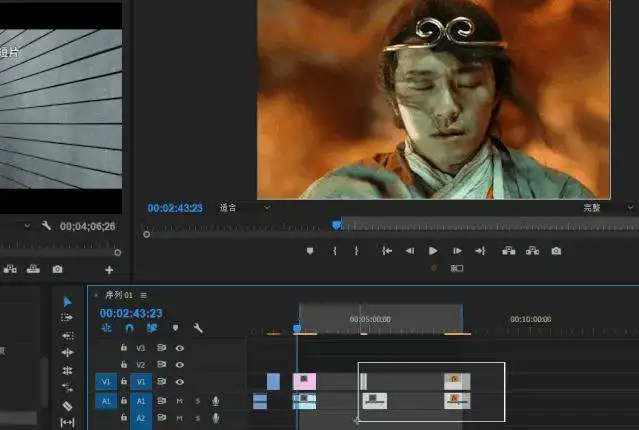Viewport: 639px width, 430px height.
Task: Select the Razor tool
Action: [x=68, y=406]
